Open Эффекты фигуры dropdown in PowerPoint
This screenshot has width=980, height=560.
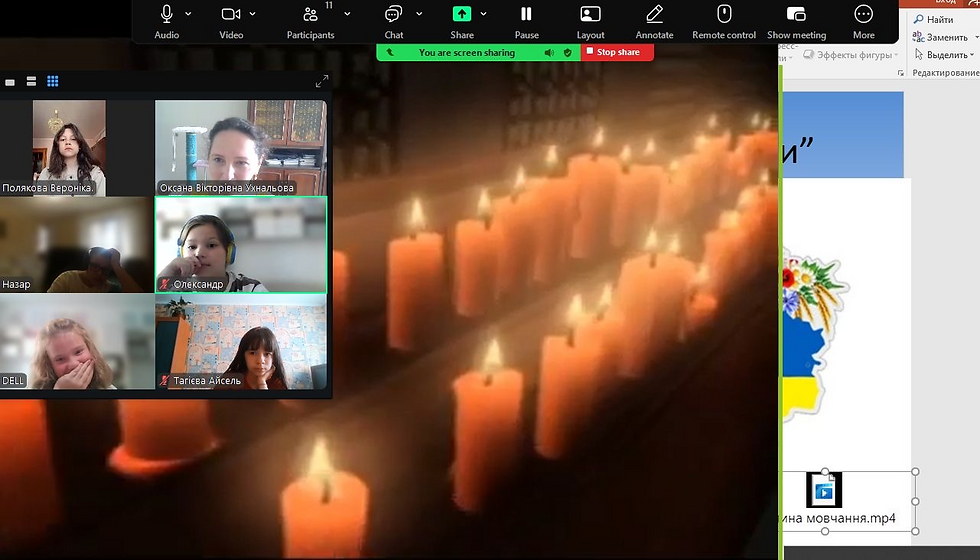(x=851, y=55)
